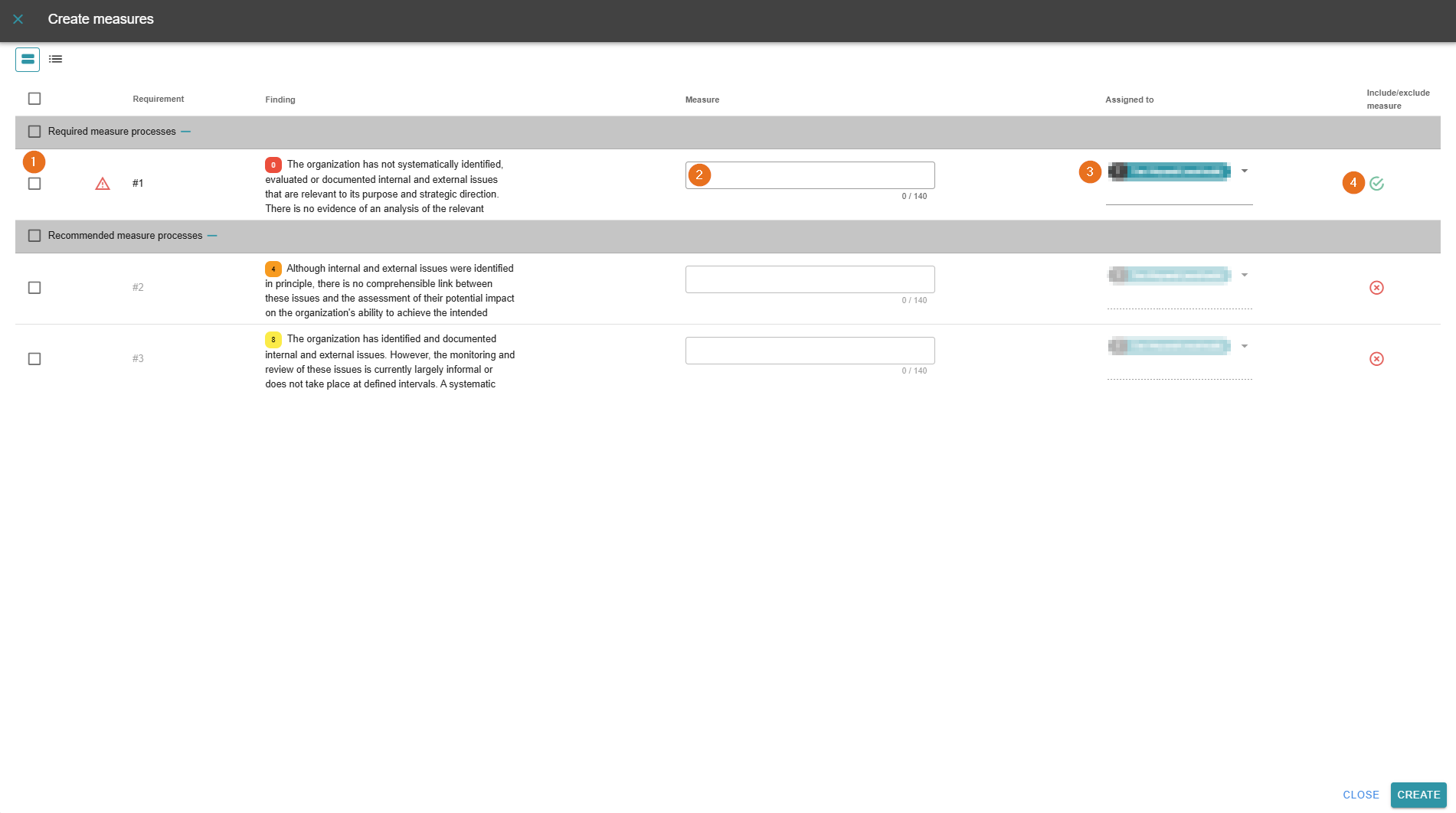Screen dimensions: 1456x813
Task: Check the select-all checkbox in the header
Action: click(x=34, y=99)
